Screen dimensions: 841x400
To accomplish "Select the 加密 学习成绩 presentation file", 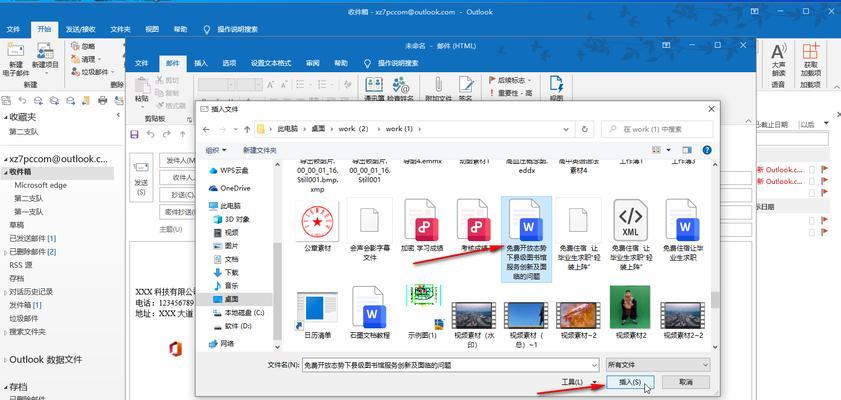I will pos(422,225).
